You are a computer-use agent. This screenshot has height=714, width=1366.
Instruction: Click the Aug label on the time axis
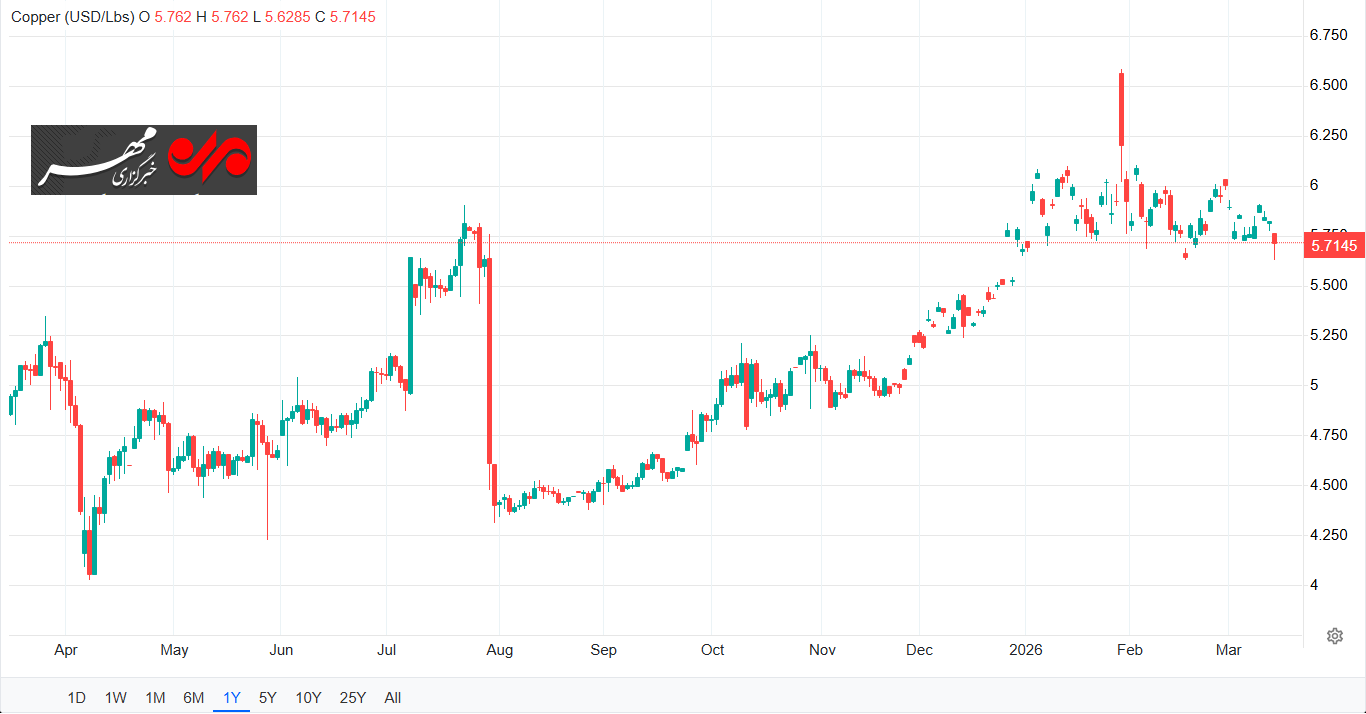(x=500, y=650)
